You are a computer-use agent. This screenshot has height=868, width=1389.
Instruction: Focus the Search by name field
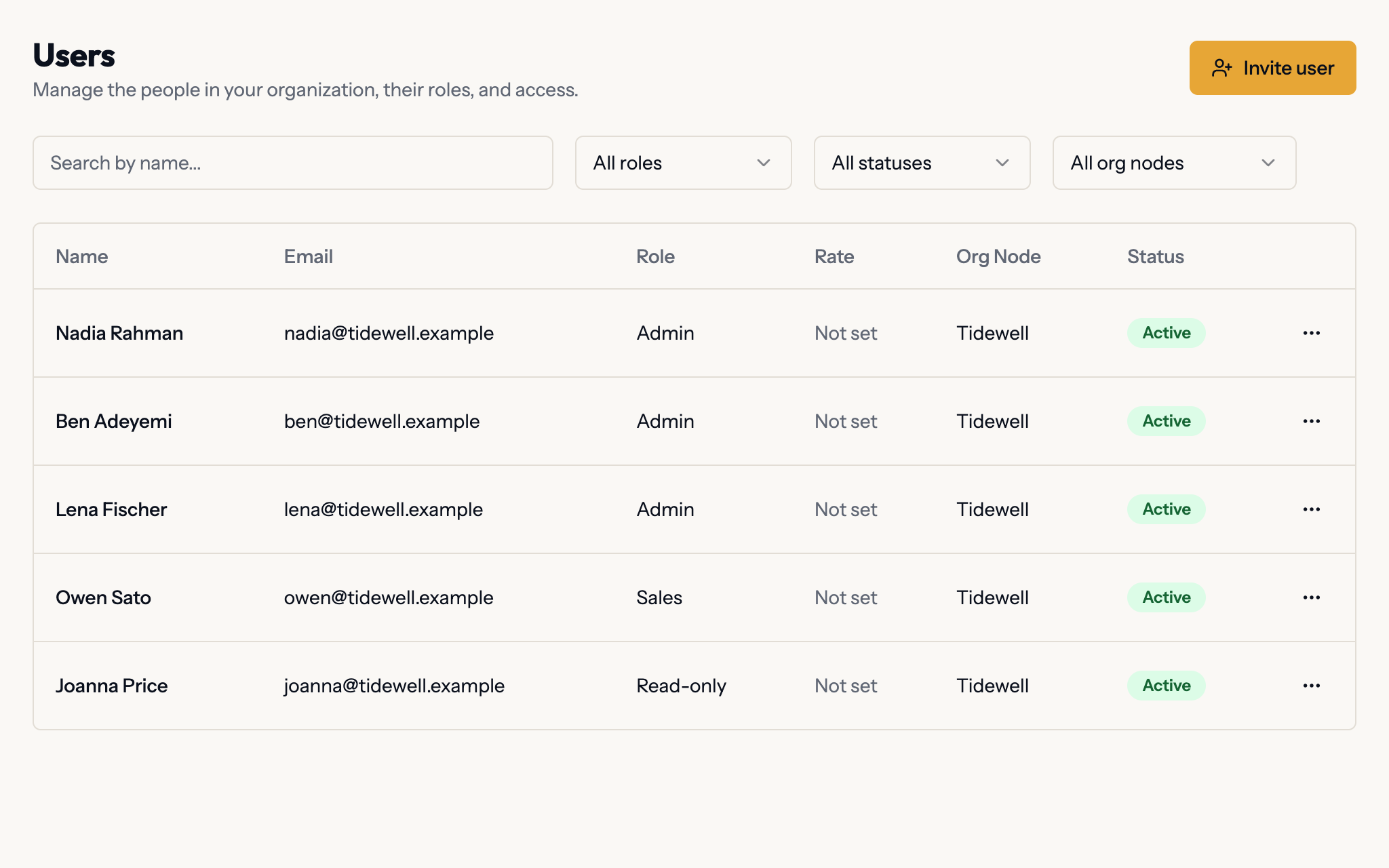click(x=293, y=163)
